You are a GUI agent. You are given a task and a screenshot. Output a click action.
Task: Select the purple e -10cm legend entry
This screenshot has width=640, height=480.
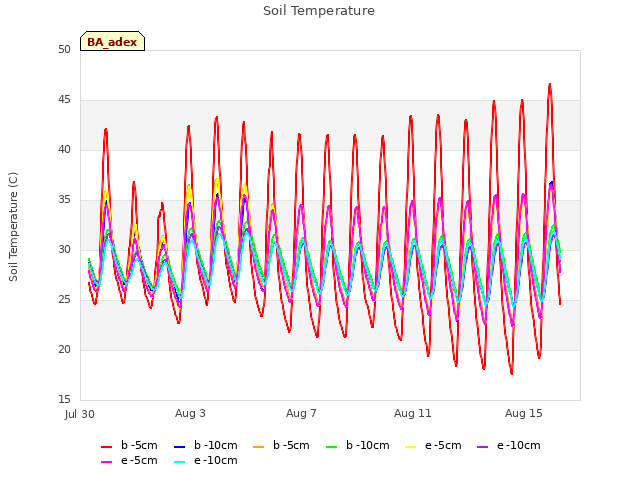coord(509,446)
